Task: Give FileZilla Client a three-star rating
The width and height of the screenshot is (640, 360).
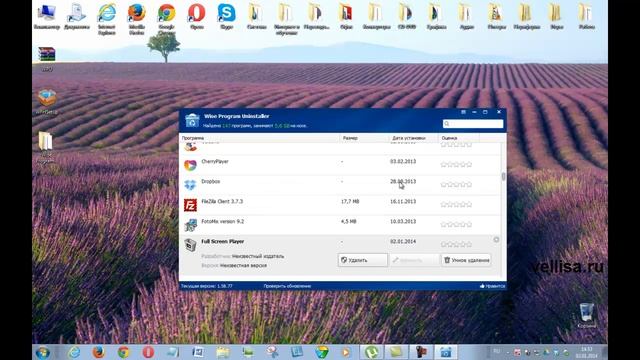Action: click(x=456, y=204)
